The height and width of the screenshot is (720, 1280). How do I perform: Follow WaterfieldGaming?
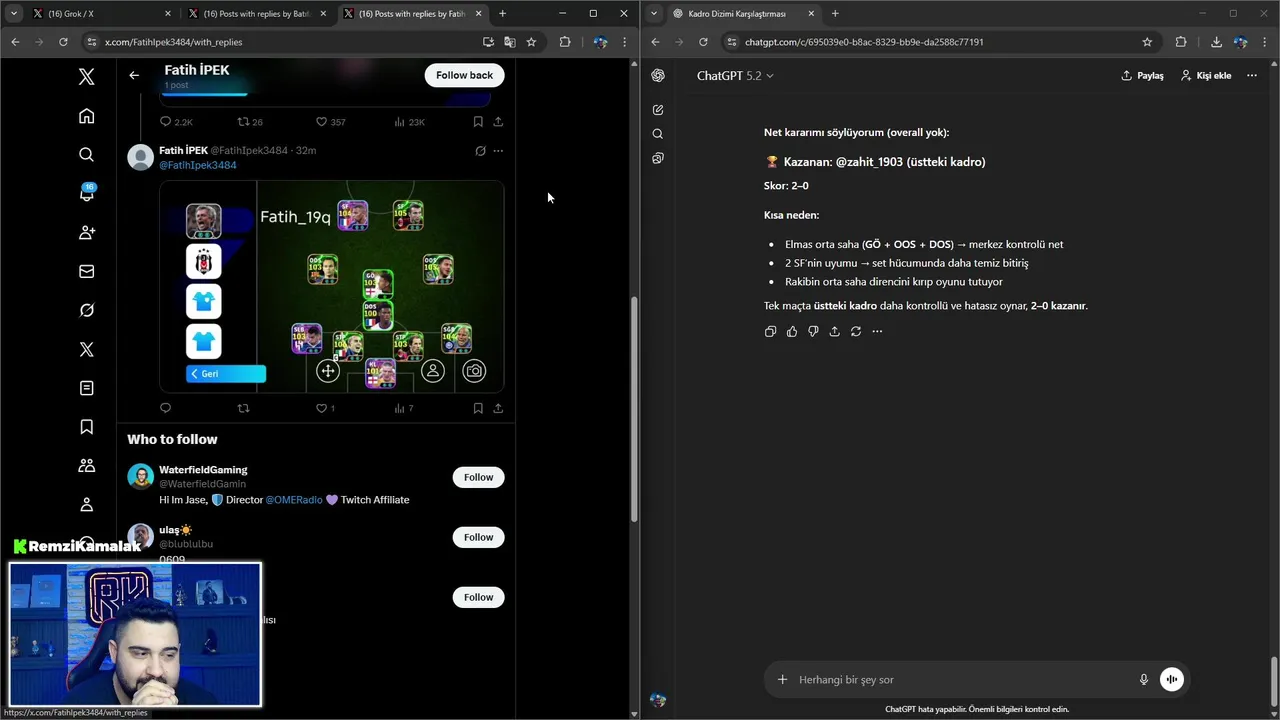coord(478,477)
